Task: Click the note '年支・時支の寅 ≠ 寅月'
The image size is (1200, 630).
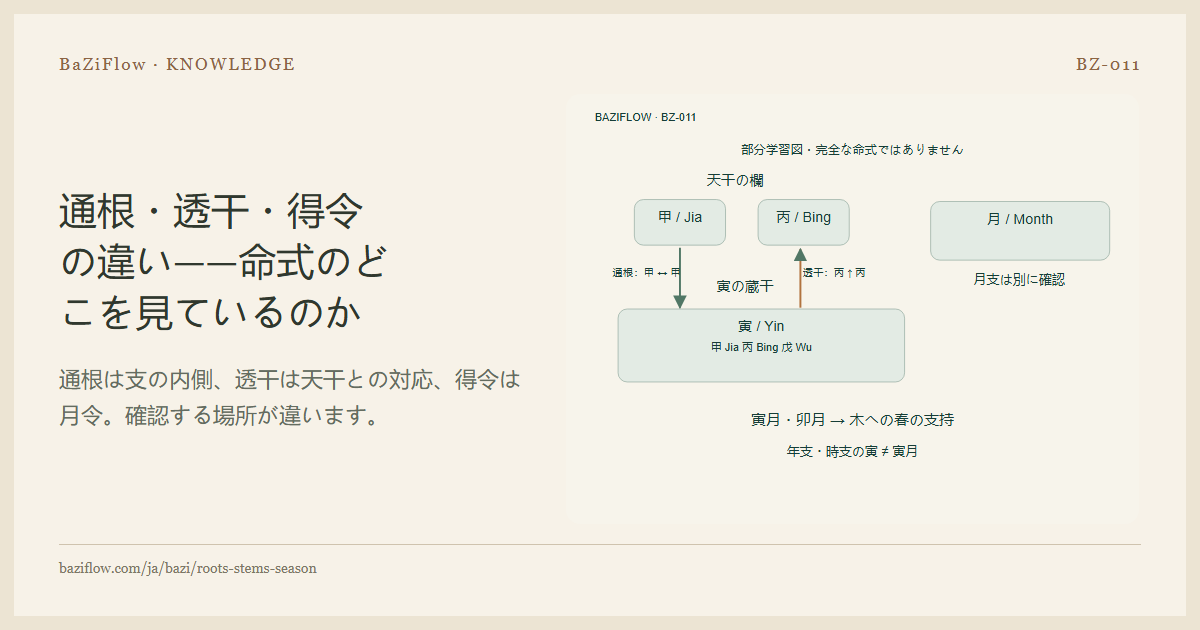Action: pos(852,452)
